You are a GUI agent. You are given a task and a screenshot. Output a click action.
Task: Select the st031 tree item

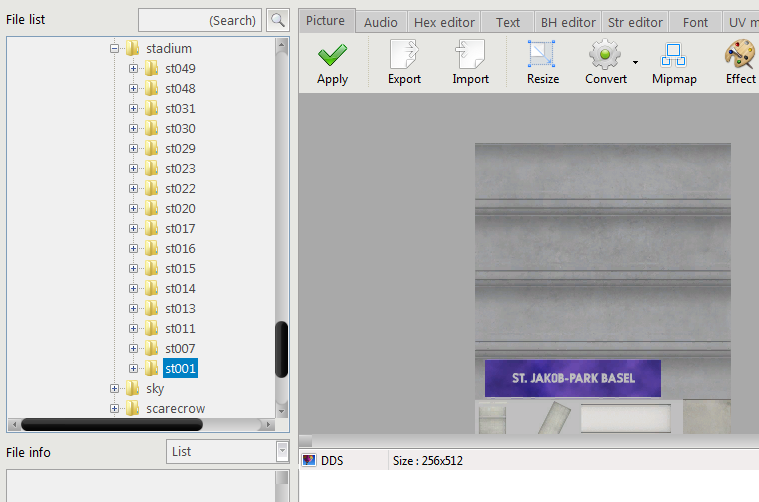(x=180, y=108)
